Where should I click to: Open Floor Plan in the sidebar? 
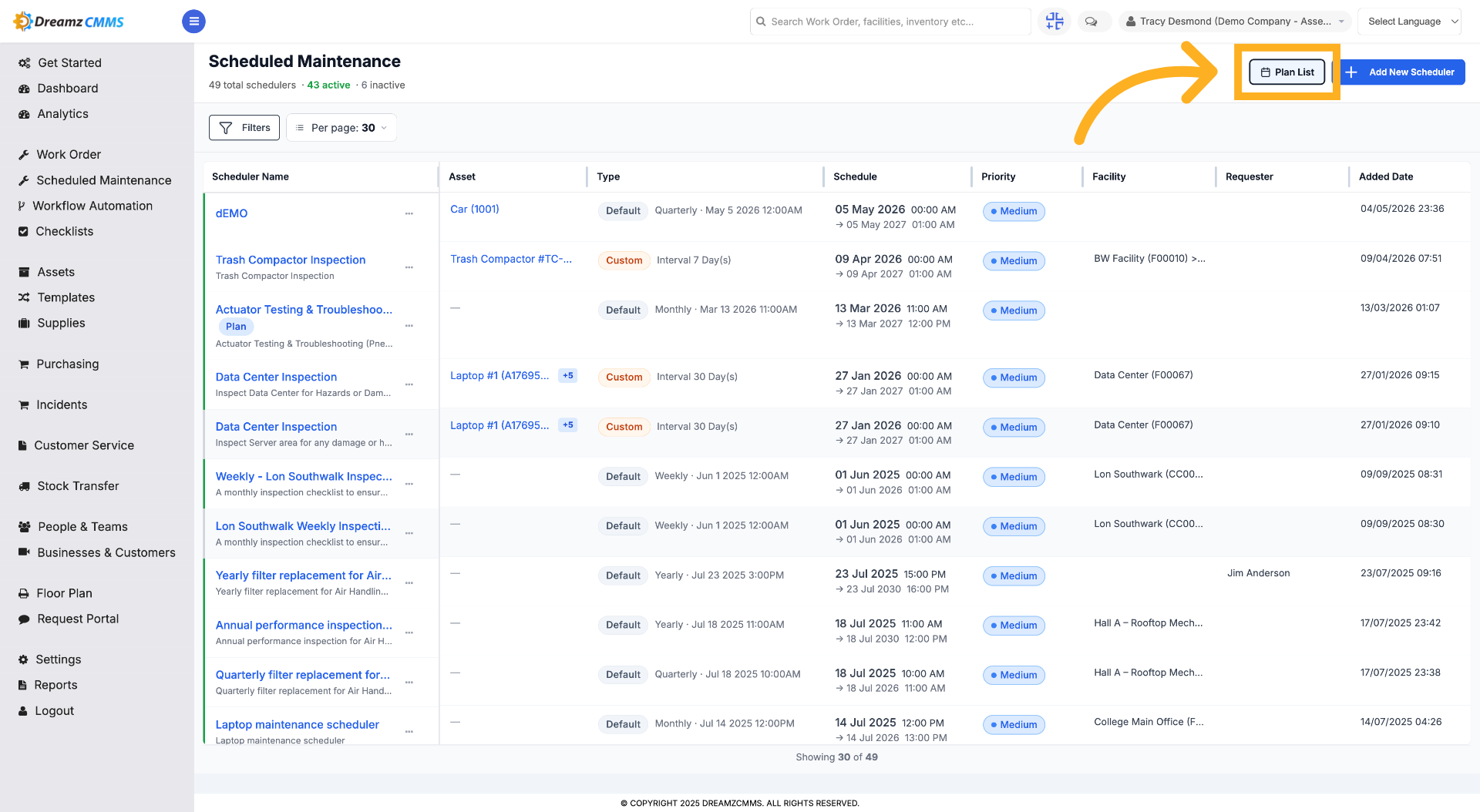click(x=64, y=593)
